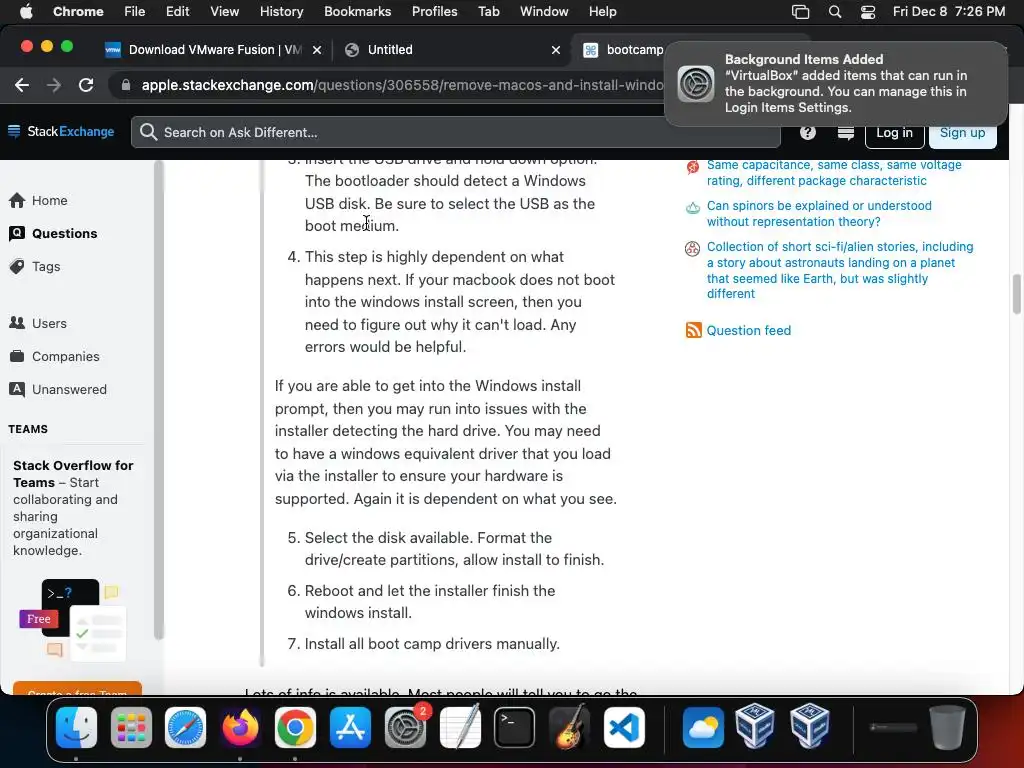Switch to the Download VMware Fusion tab
Image resolution: width=1024 pixels, height=768 pixels.
pyautogui.click(x=214, y=50)
